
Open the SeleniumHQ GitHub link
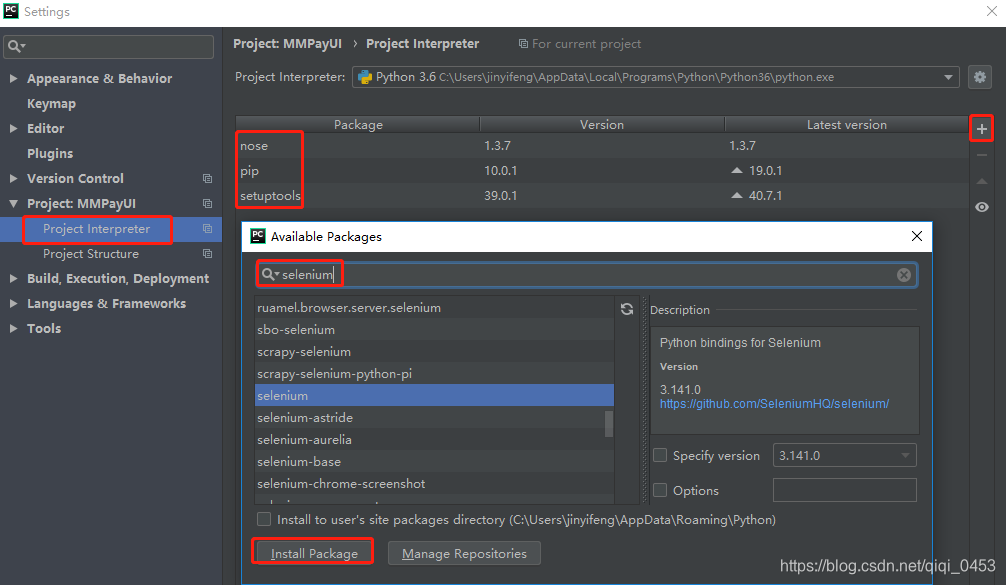pyautogui.click(x=774, y=403)
